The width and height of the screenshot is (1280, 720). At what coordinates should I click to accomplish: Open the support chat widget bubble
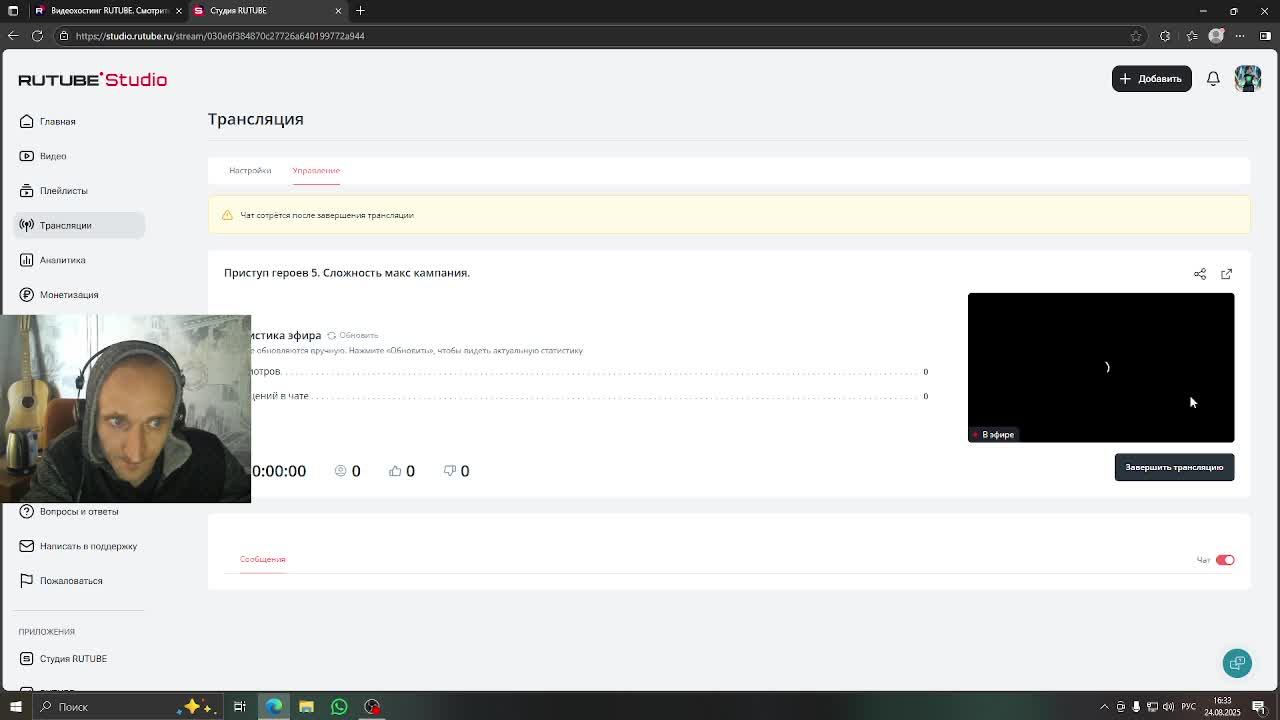click(1237, 663)
